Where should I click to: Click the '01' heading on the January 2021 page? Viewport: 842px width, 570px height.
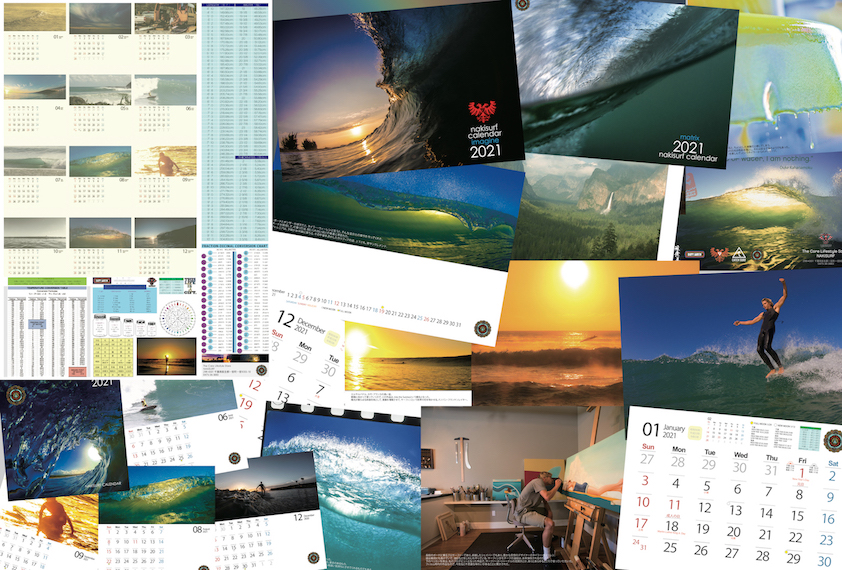[651, 429]
